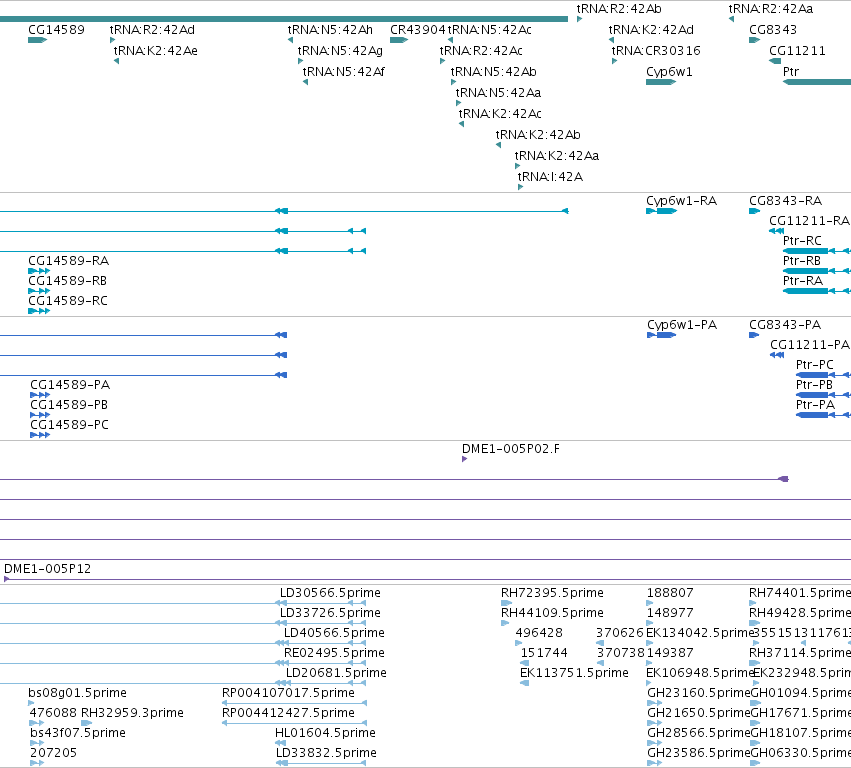Click the RP004107017.5prime EST label
Viewport: 851px width, 768px height.
(x=289, y=694)
